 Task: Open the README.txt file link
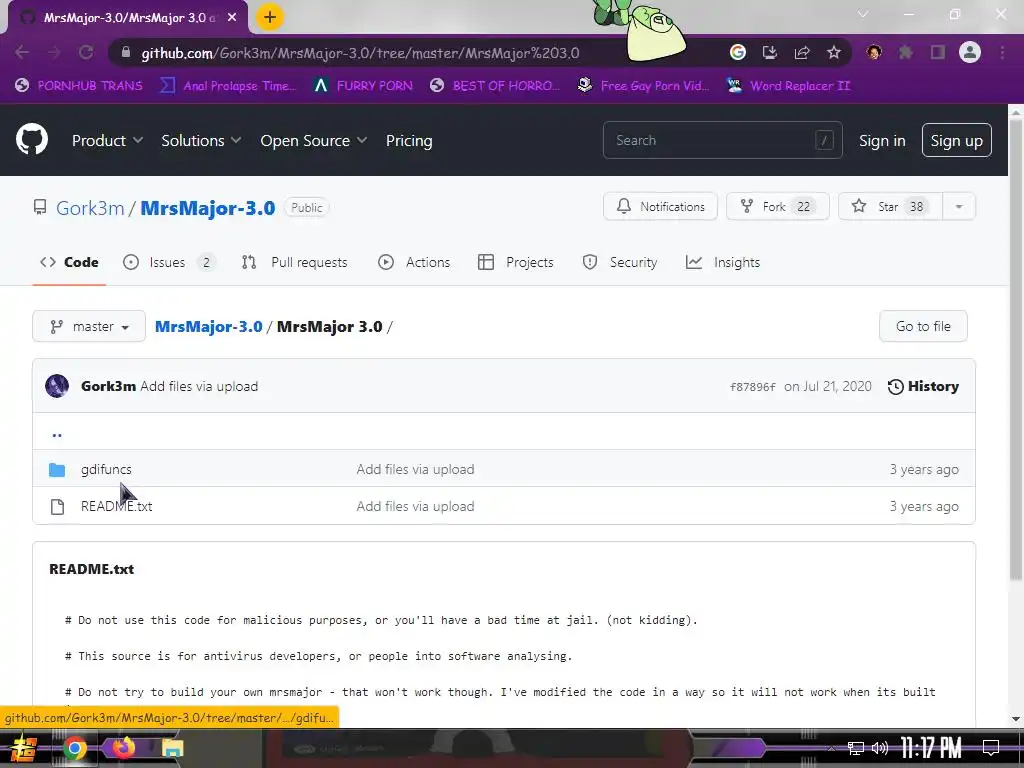point(116,507)
